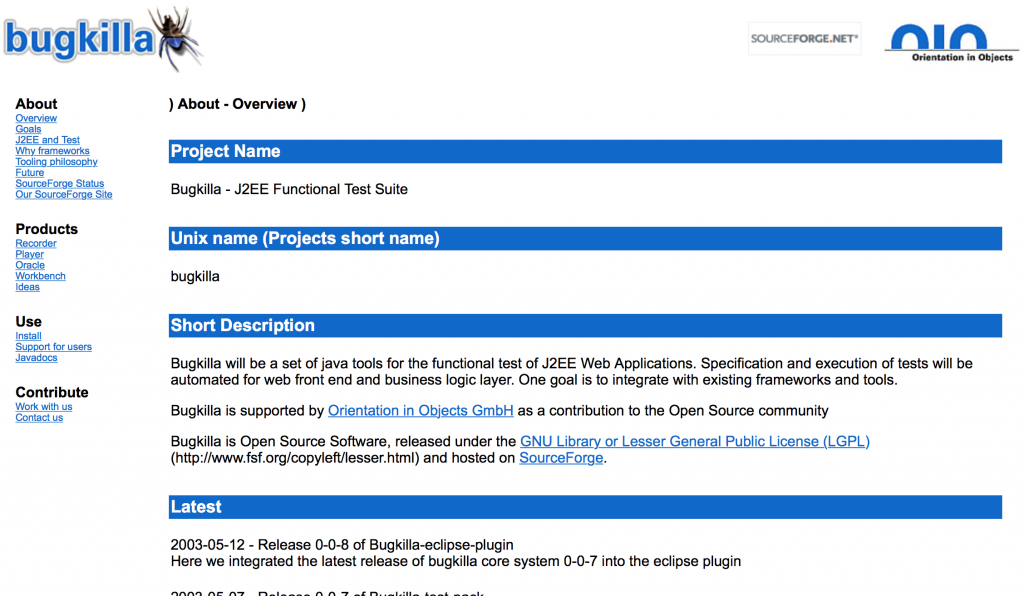Image resolution: width=1024 pixels, height=596 pixels.
Task: Click the Project Name section header
Action: pos(585,151)
